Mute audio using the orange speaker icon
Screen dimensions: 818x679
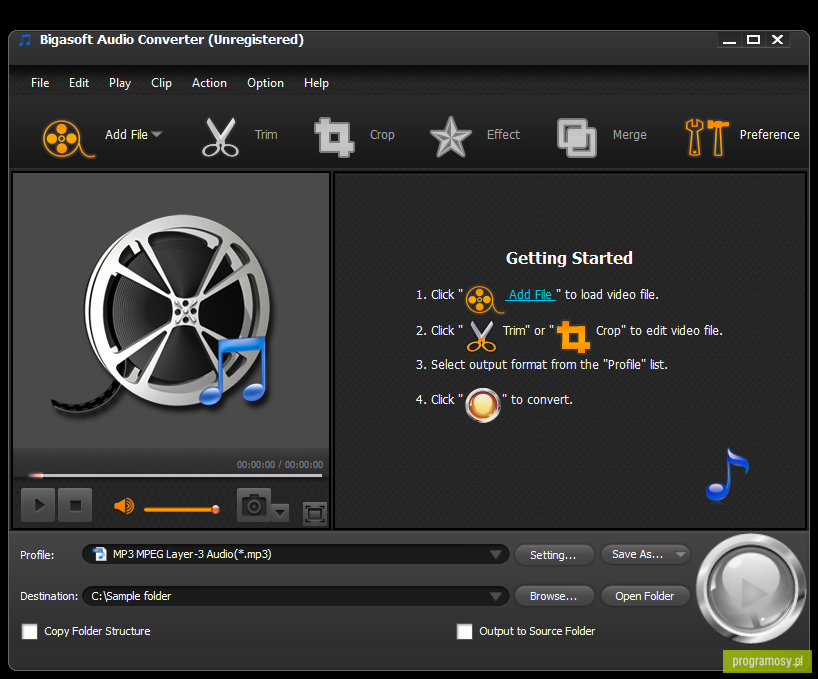(124, 506)
